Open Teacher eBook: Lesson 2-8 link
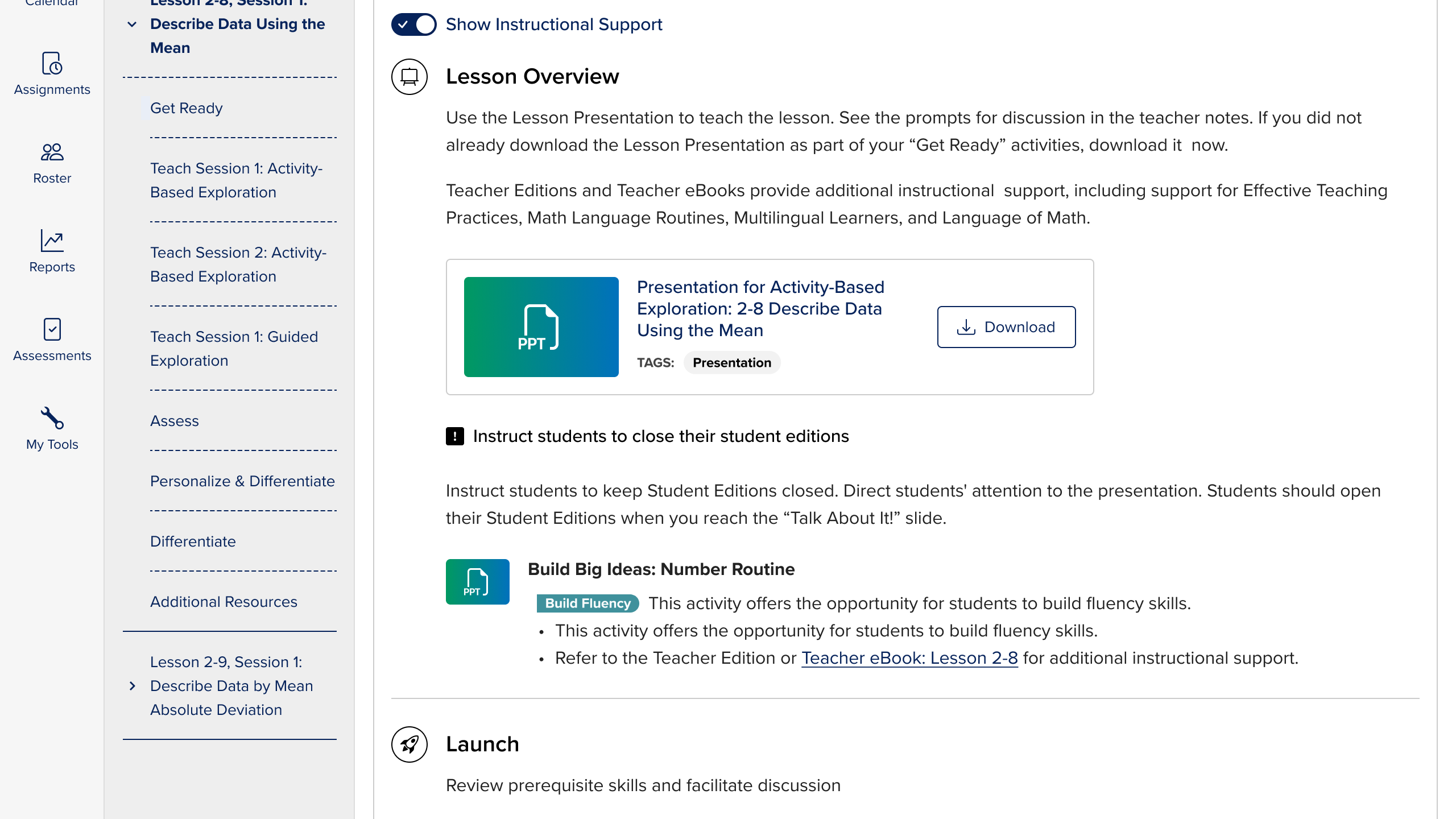The height and width of the screenshot is (819, 1456). [909, 658]
